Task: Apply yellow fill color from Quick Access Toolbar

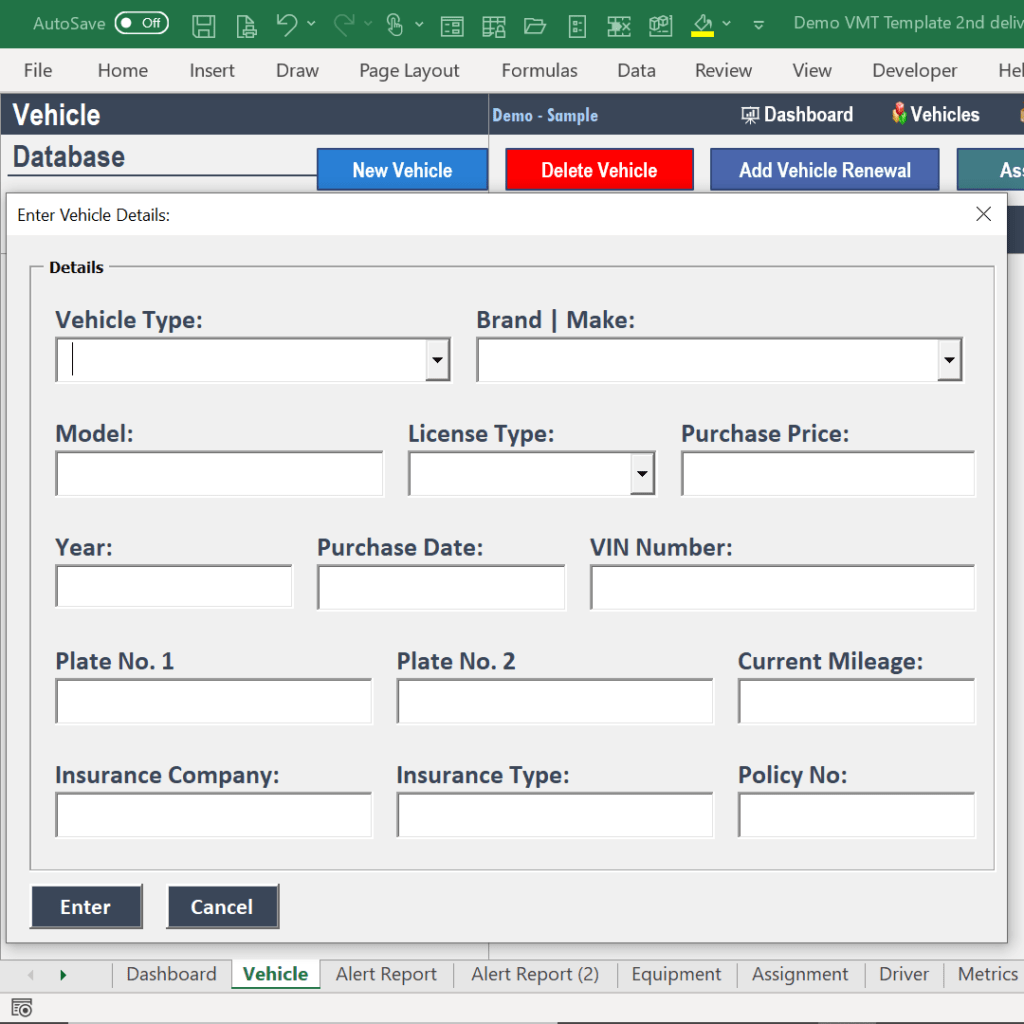Action: [700, 23]
